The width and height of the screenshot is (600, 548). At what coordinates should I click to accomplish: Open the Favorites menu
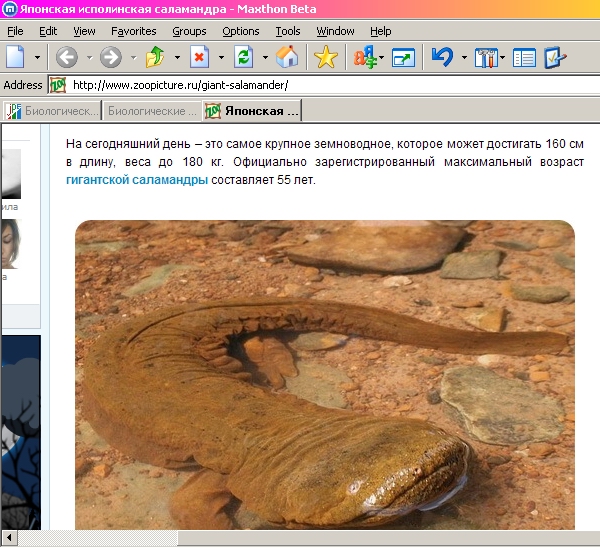133,31
